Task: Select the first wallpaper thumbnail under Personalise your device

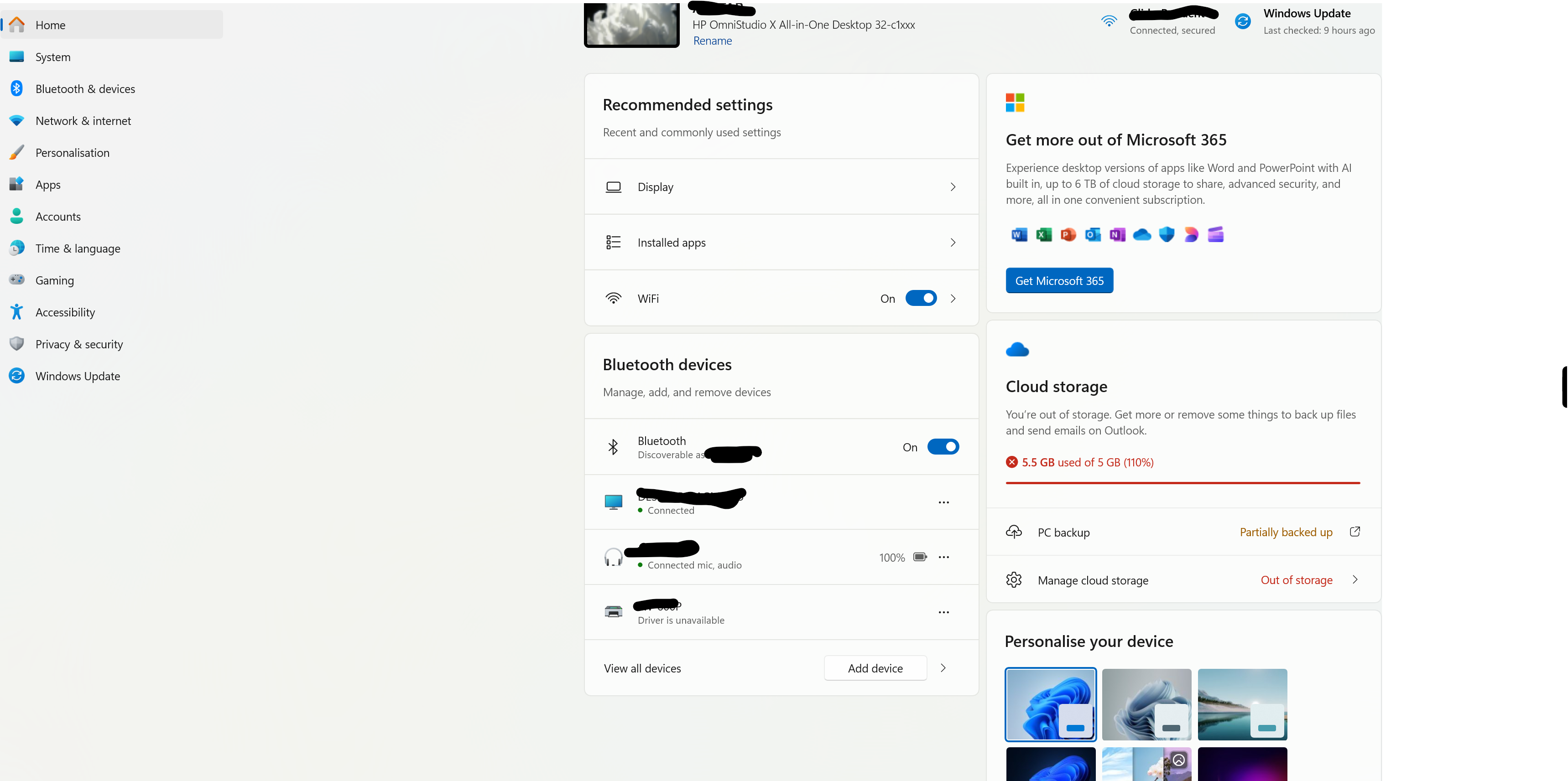Action: pyautogui.click(x=1050, y=704)
